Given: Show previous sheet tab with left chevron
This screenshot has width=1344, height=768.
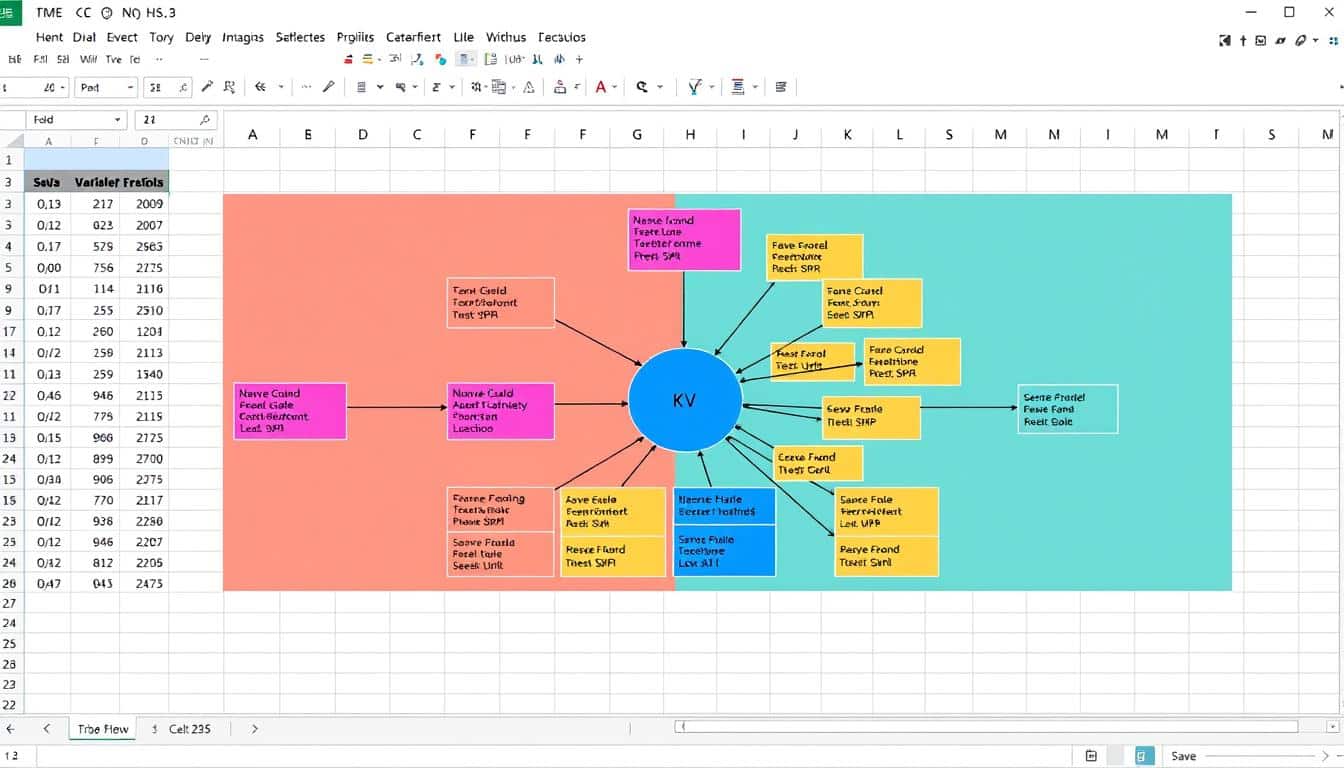Looking at the screenshot, I should click(x=46, y=729).
